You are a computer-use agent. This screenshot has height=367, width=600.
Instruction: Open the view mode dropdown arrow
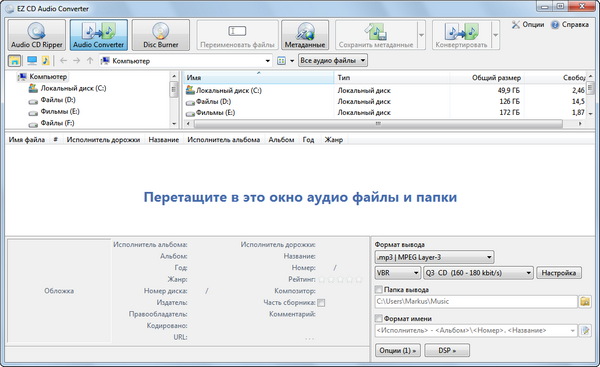coord(292,60)
